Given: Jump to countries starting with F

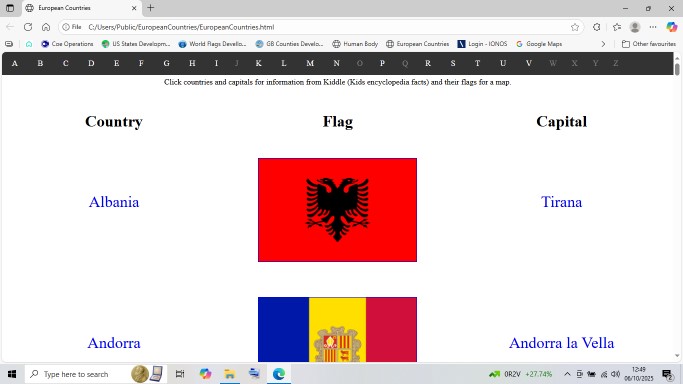Looking at the screenshot, I should pyautogui.click(x=141, y=63).
